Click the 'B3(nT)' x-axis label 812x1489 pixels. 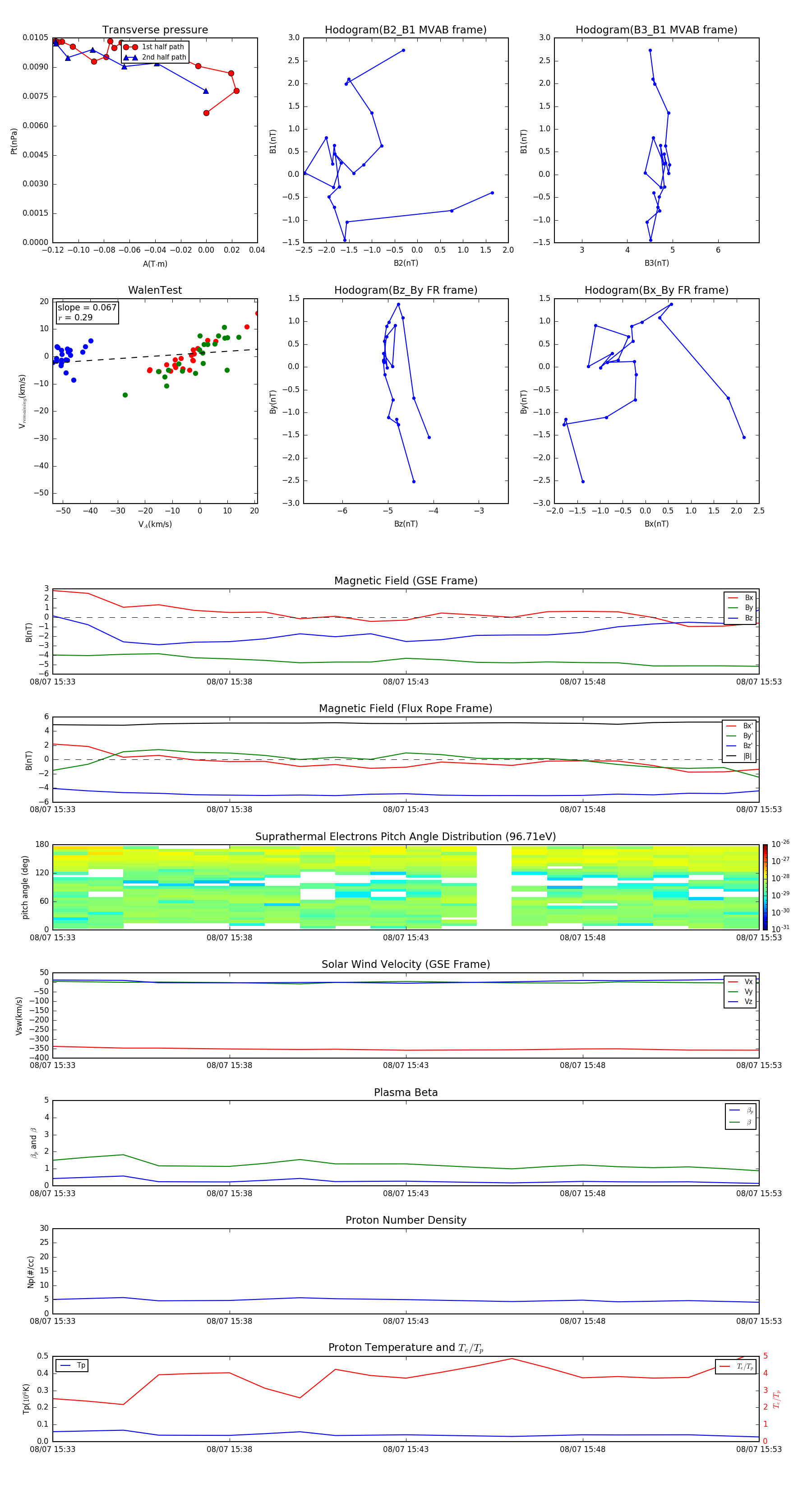pyautogui.click(x=656, y=263)
